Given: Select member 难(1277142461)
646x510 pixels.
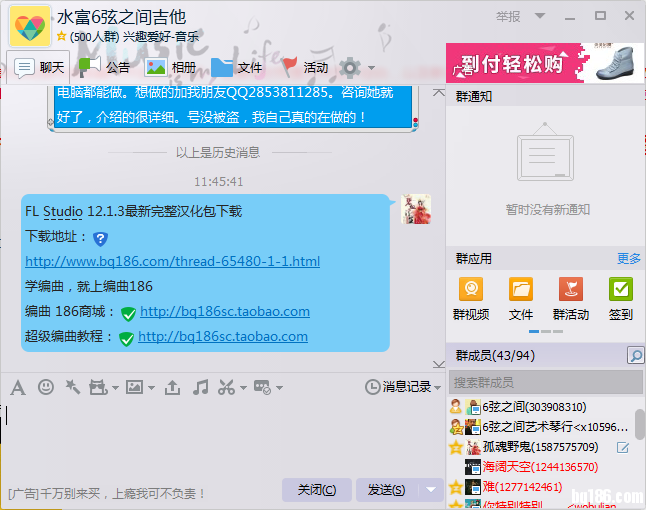Looking at the screenshot, I should tap(541, 487).
